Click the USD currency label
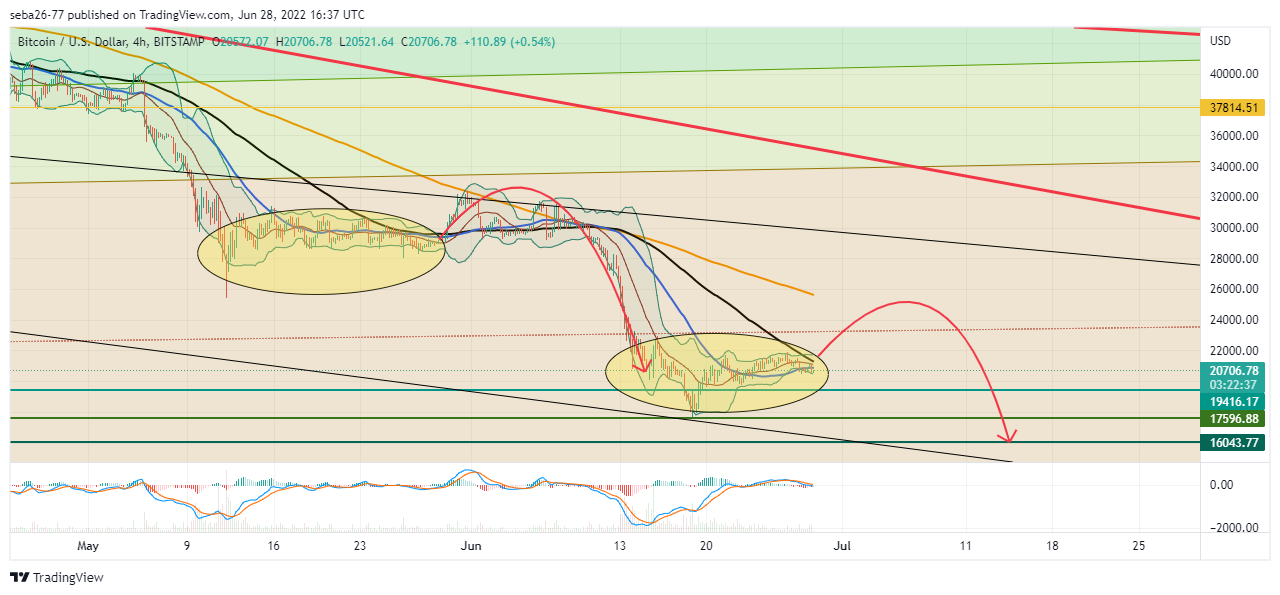Screen dimensions: 1280x595 [1220, 41]
